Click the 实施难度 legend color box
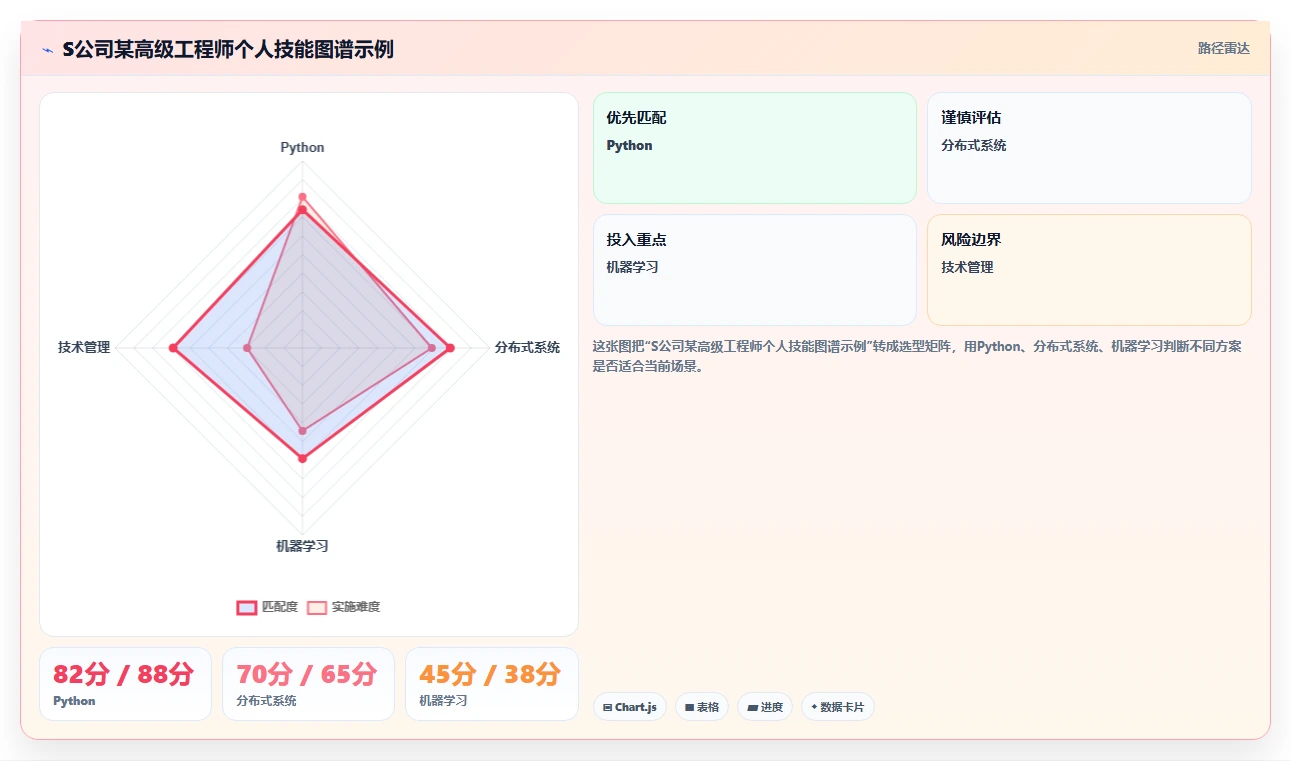This screenshot has width=1291, height=761. click(x=317, y=607)
